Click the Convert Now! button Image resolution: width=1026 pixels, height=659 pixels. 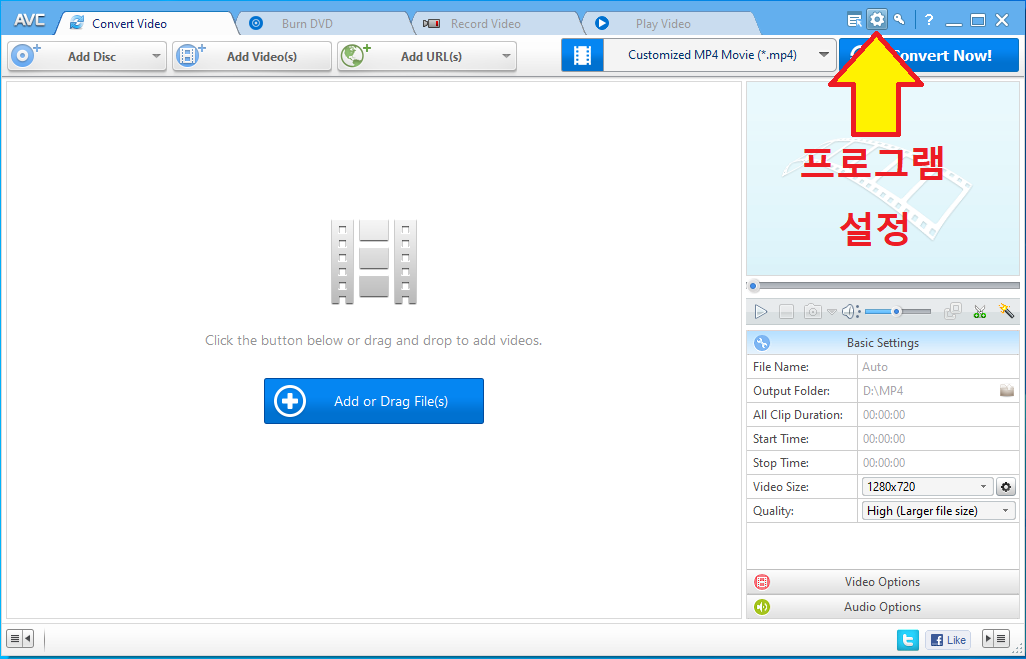point(929,56)
